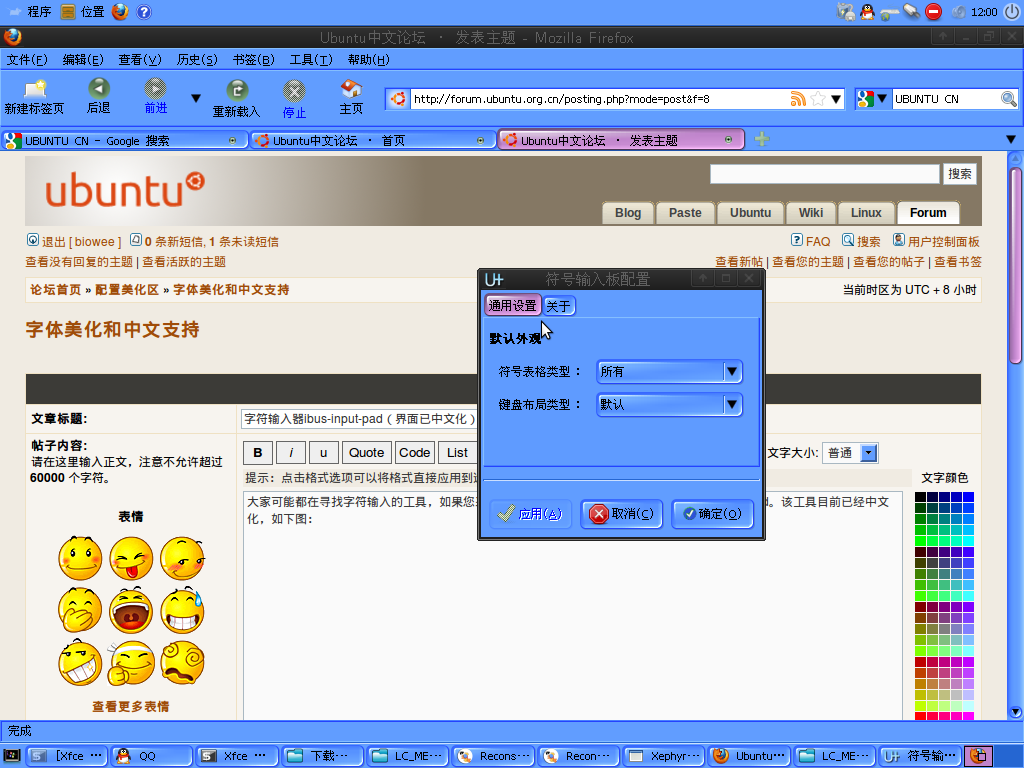Open a new tab with plus icon
Viewport: 1024px width, 768px height.
click(x=761, y=139)
